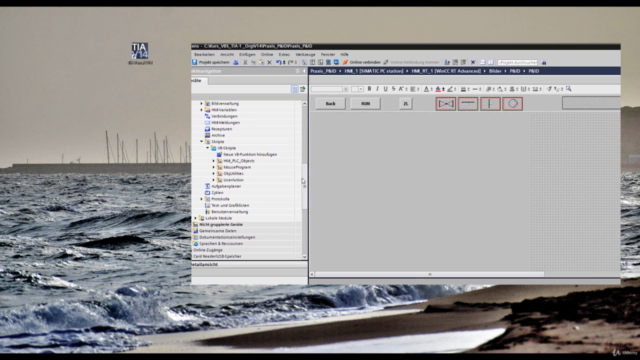
Task: Expand the Bildverwaltung tree node
Action: pyautogui.click(x=201, y=104)
